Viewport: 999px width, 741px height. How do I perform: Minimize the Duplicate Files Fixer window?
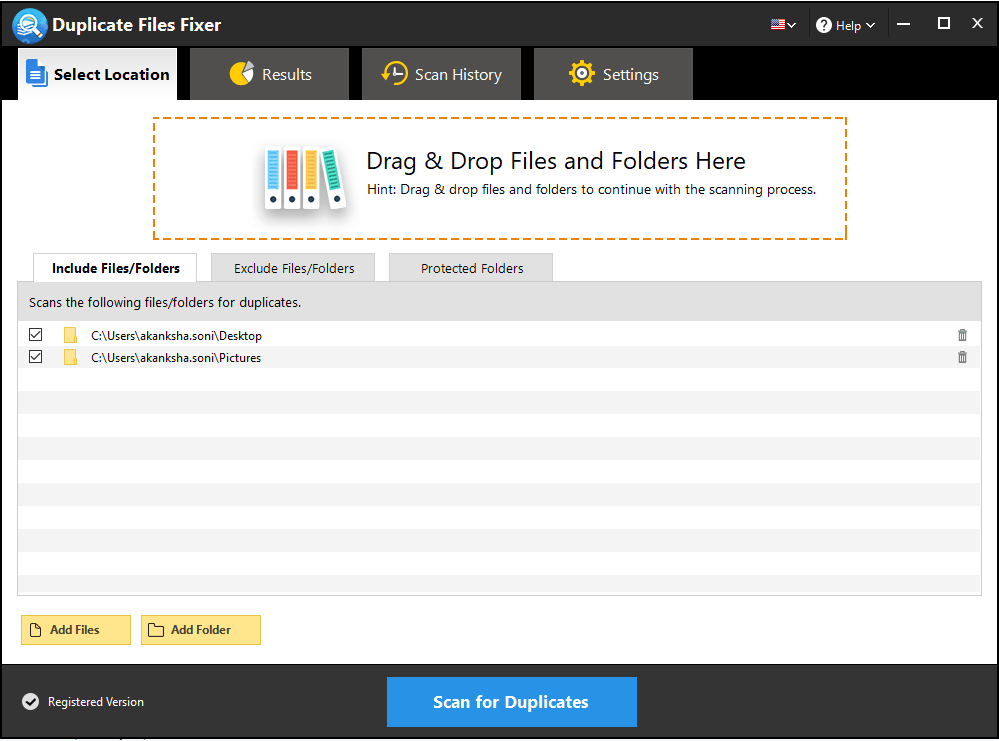point(903,24)
